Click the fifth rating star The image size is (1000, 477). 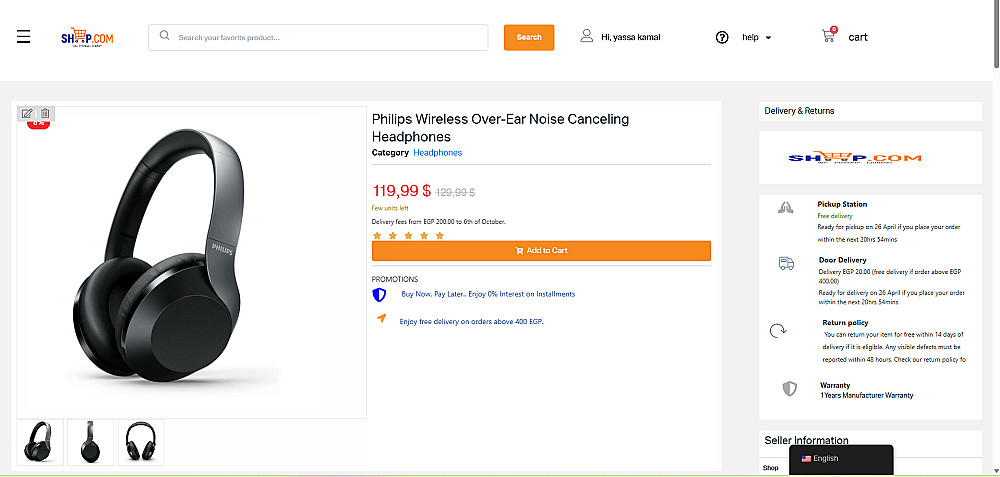coord(440,236)
